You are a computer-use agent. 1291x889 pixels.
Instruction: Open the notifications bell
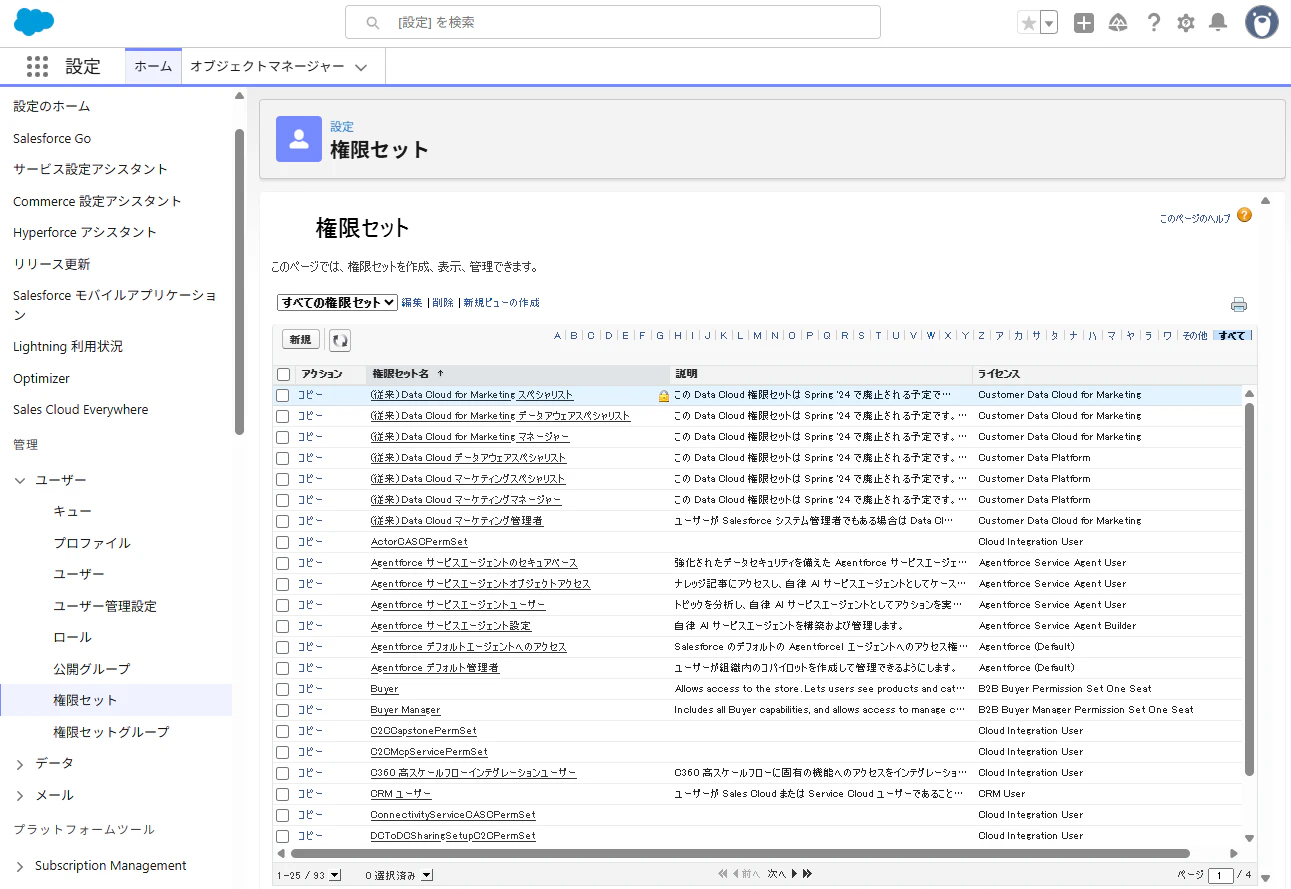(1218, 23)
